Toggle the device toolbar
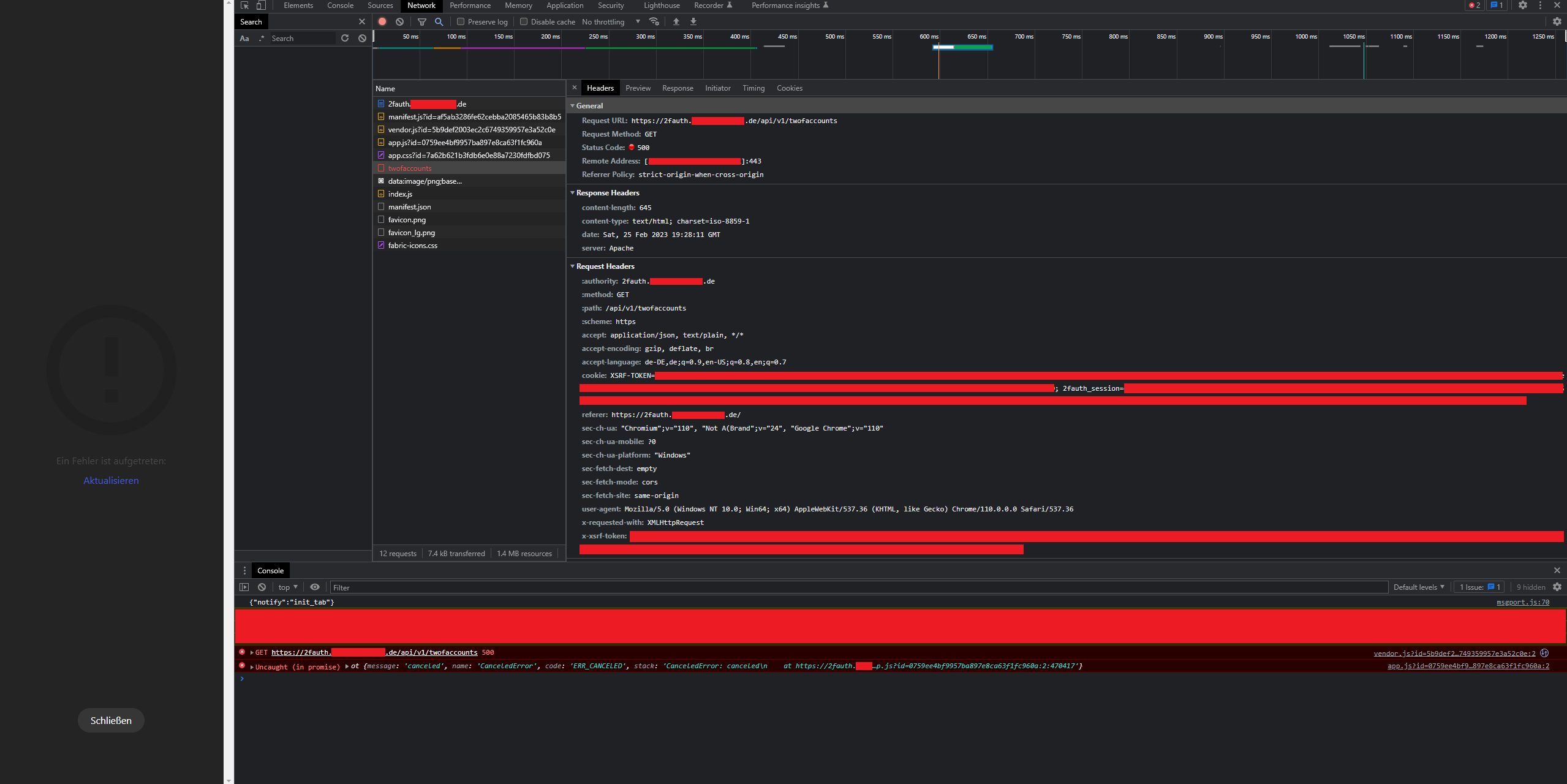Viewport: 1567px width, 784px height. tap(261, 5)
